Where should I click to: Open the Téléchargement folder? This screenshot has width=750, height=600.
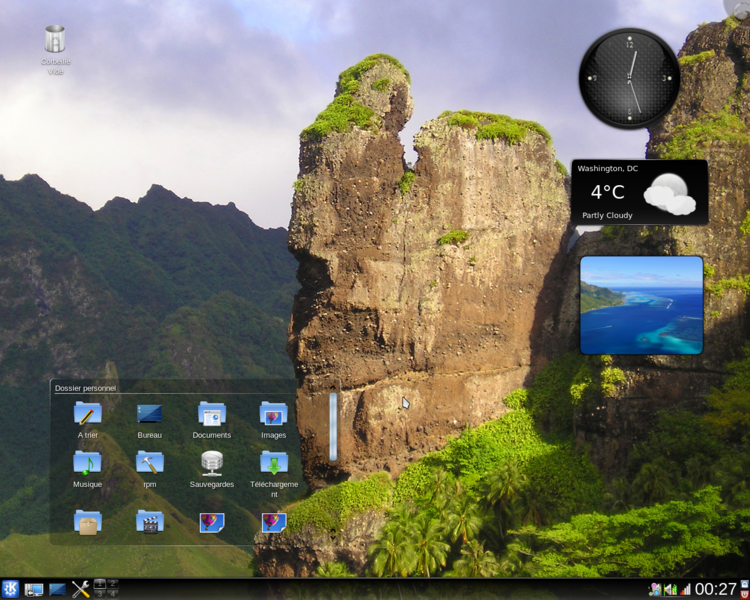(273, 462)
